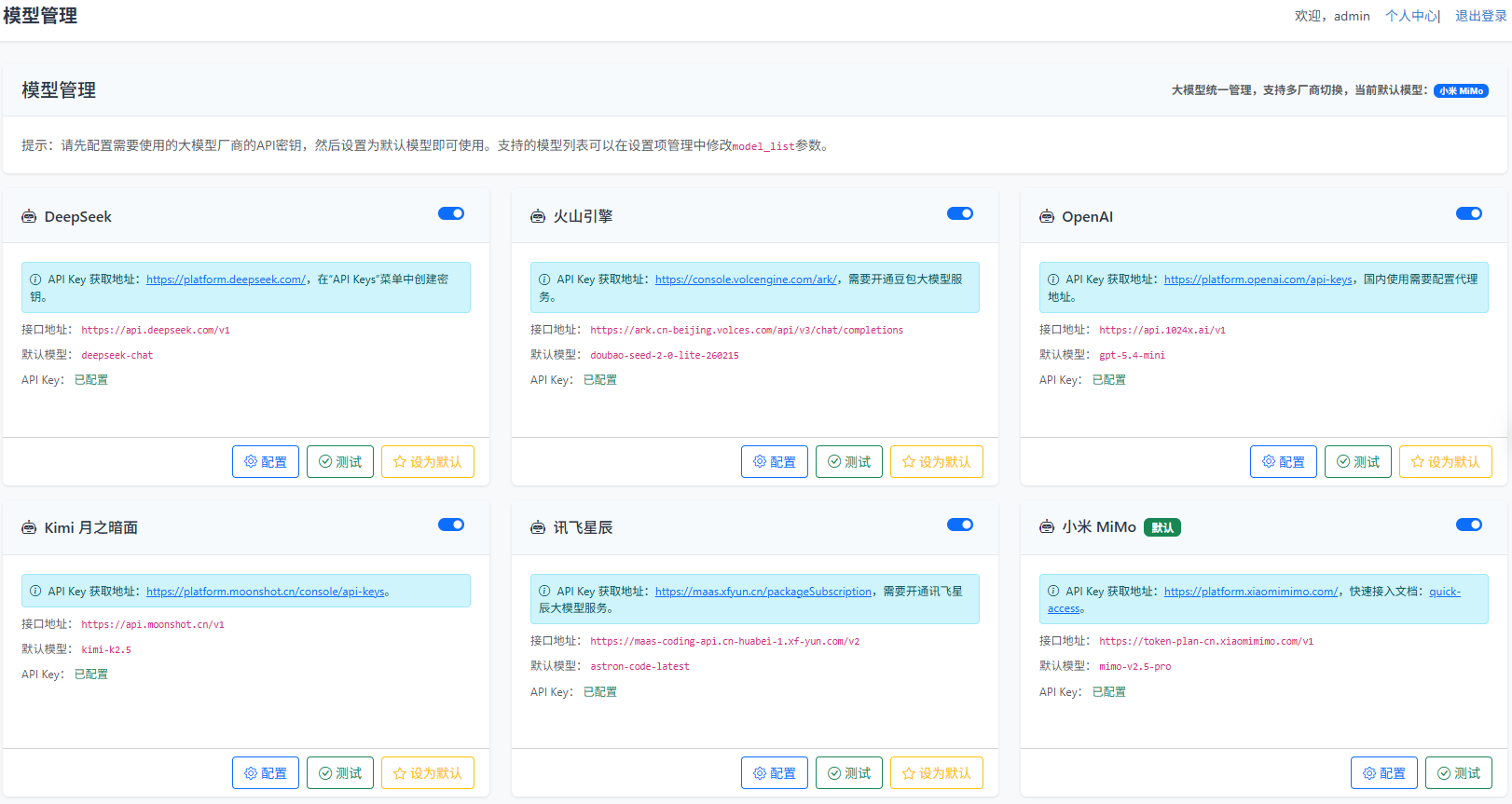Click the green 默认 badge on 小米 MiMo card

[1162, 527]
